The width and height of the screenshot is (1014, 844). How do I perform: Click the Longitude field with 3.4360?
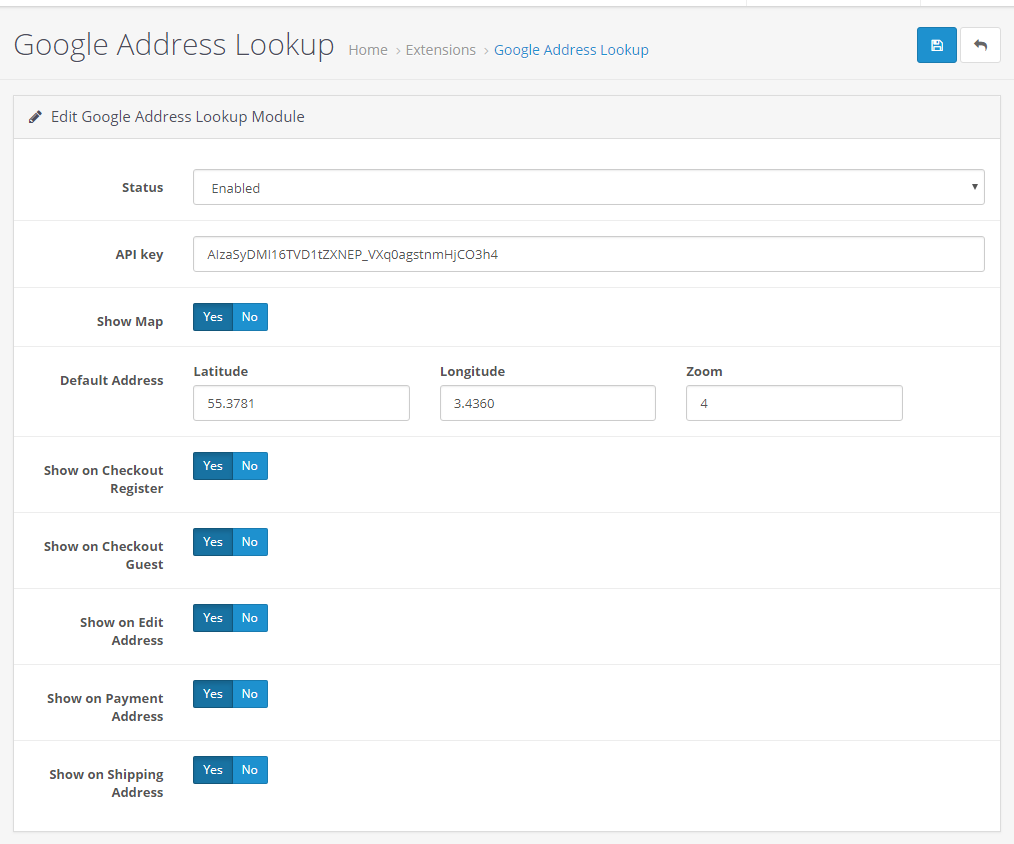click(x=548, y=403)
